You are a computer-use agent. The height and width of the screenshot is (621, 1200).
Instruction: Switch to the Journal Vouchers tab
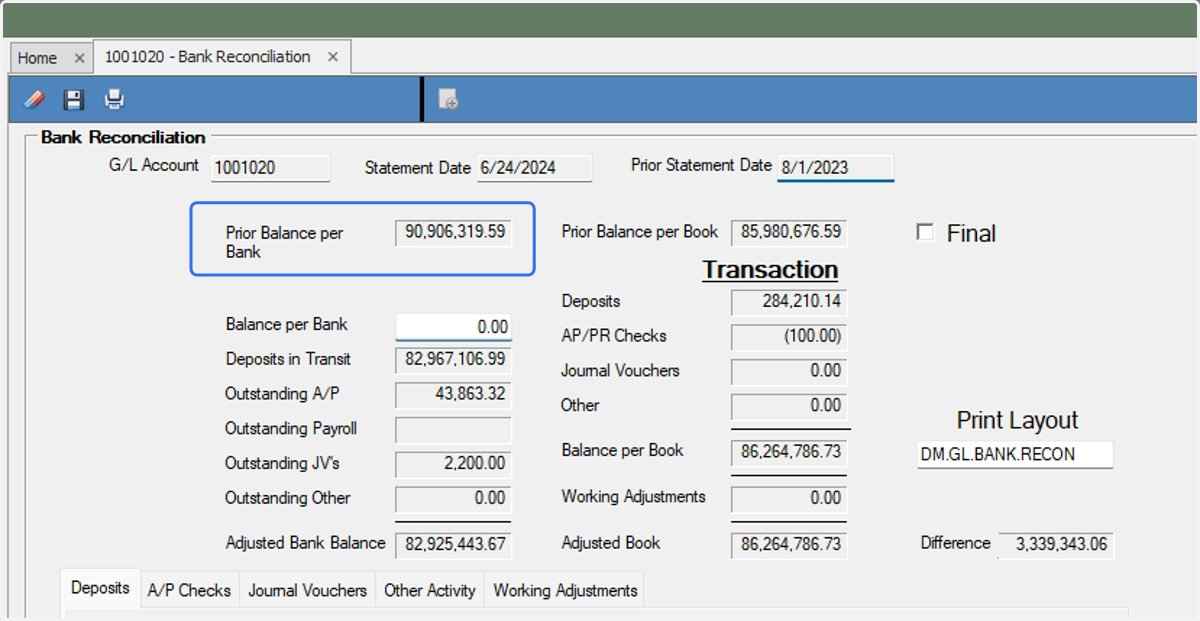(308, 590)
